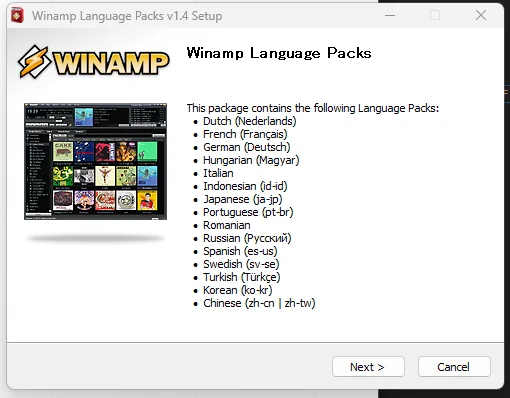Select the Dutch (Nederlands) list entry

tap(250, 121)
